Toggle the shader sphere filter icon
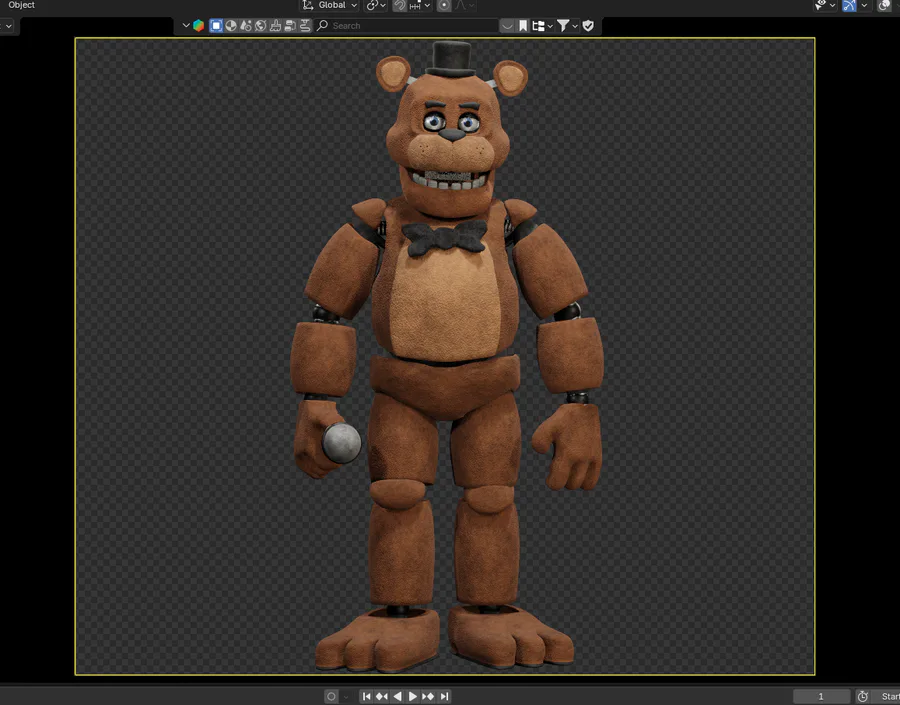Image resolution: width=900 pixels, height=705 pixels. coord(231,25)
